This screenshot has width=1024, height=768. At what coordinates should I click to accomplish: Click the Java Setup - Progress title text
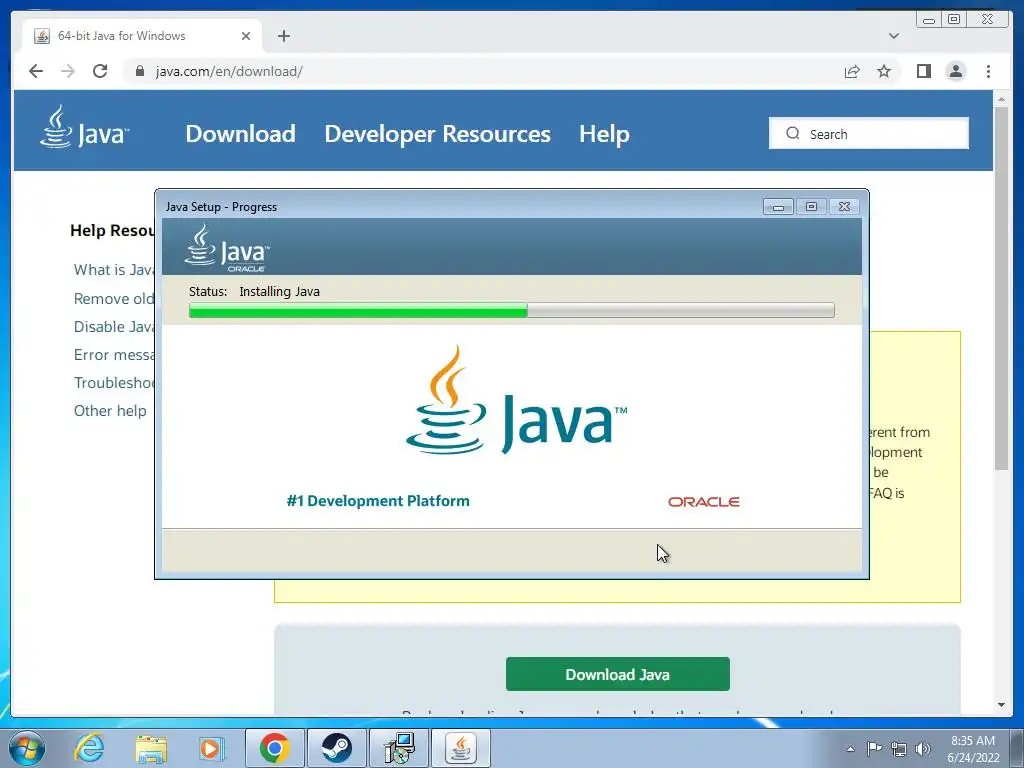tap(221, 206)
